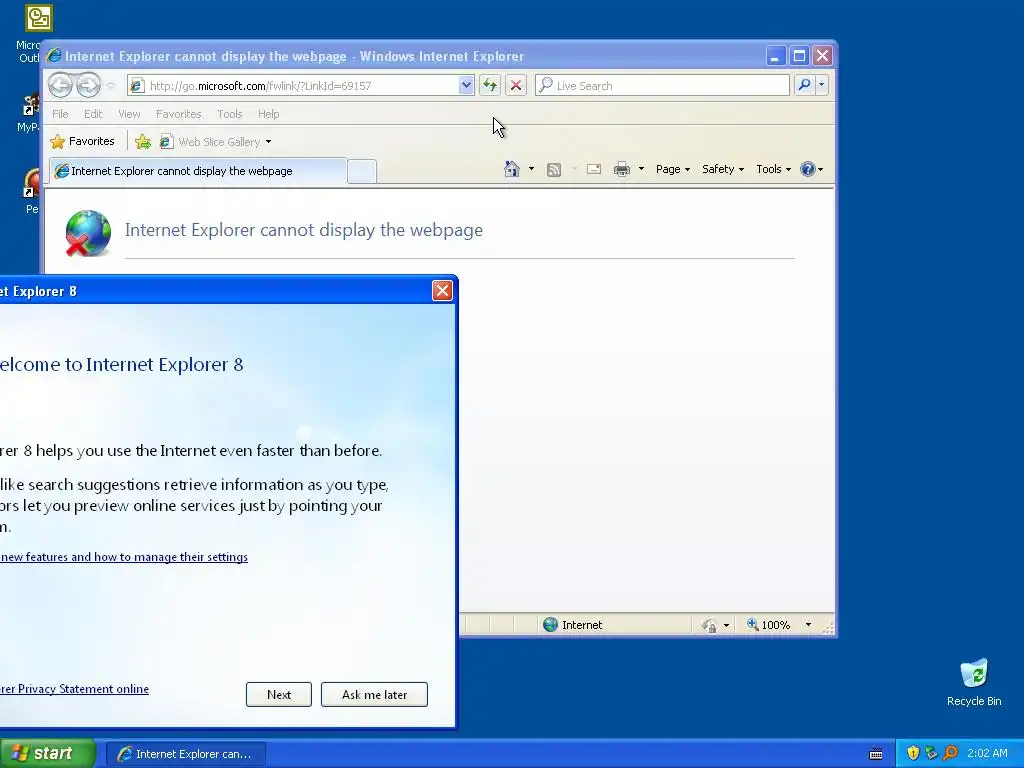Open new features and settings link
The width and height of the screenshot is (1024, 768).
click(x=124, y=557)
